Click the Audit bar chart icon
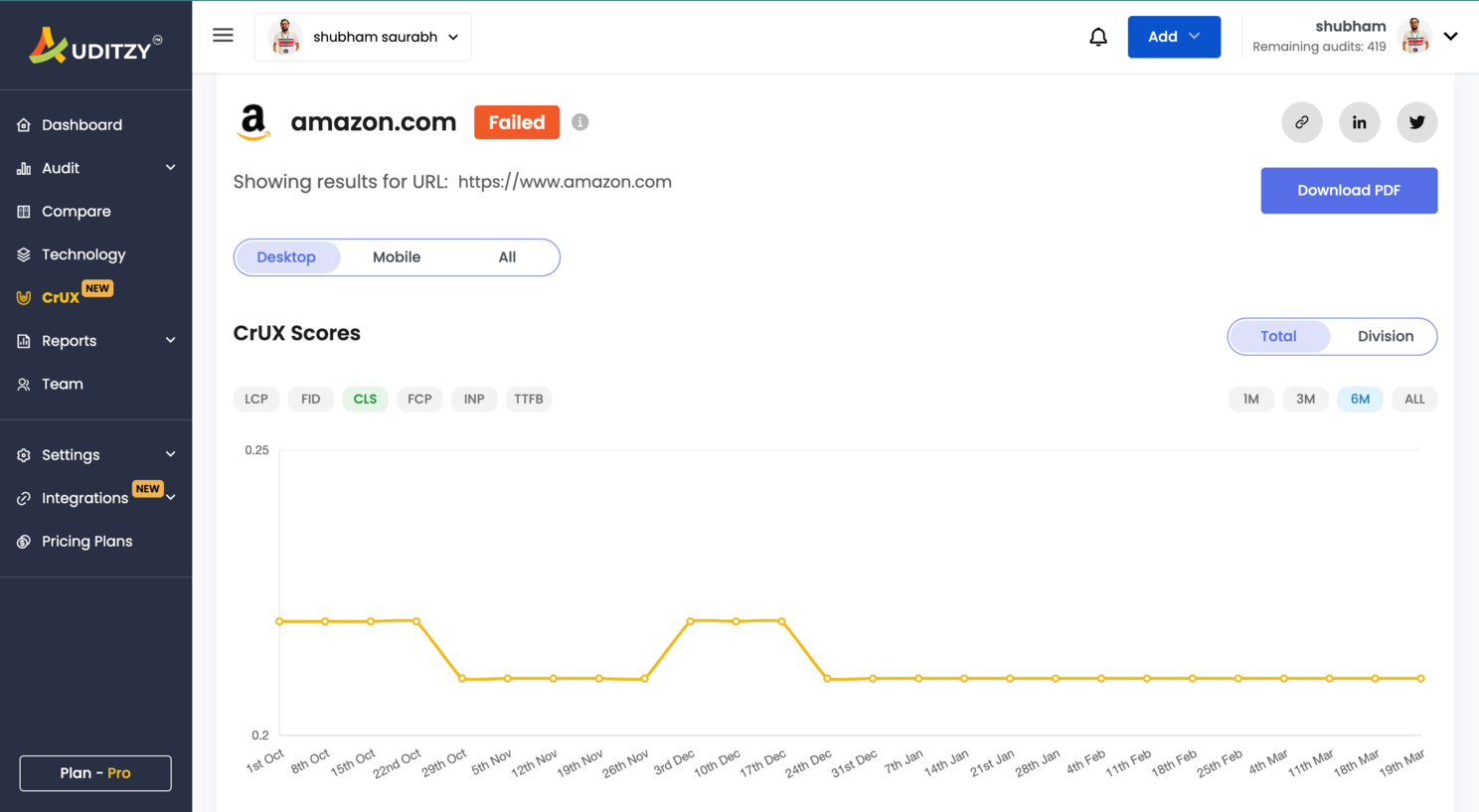 [x=24, y=168]
